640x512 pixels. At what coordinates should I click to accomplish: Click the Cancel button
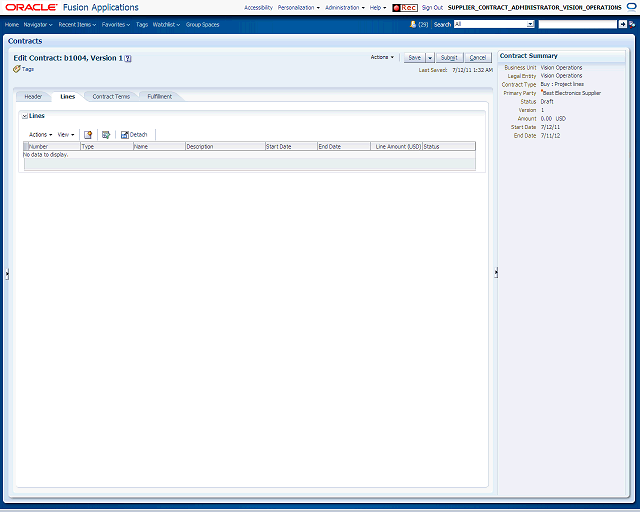click(478, 58)
